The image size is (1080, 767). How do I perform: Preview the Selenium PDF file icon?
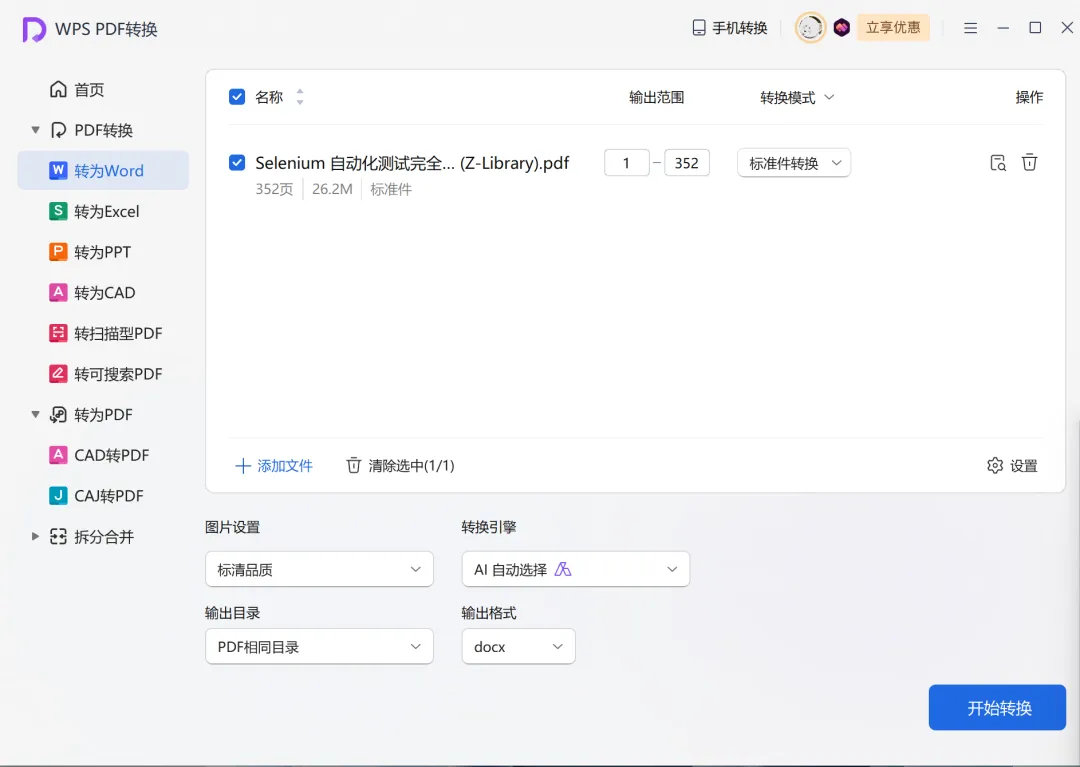[x=998, y=162]
